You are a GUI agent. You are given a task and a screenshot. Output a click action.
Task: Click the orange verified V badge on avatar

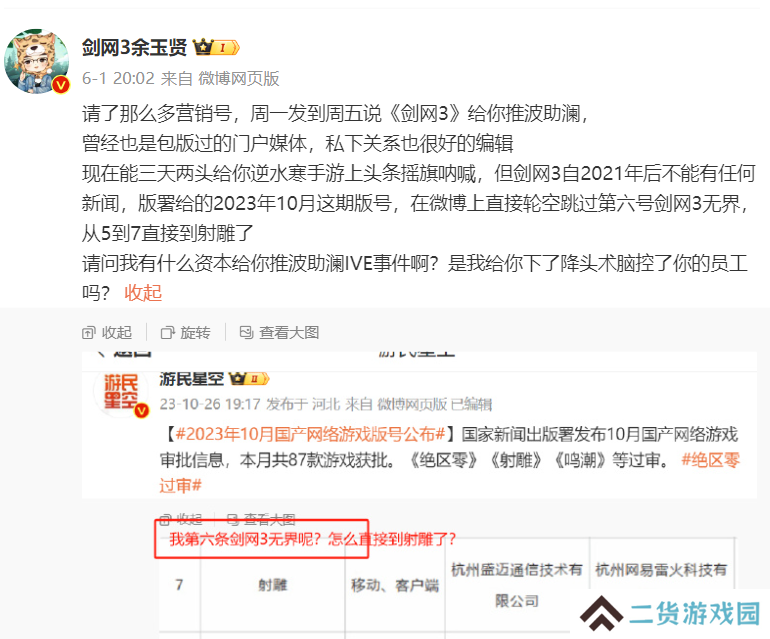coord(61,85)
